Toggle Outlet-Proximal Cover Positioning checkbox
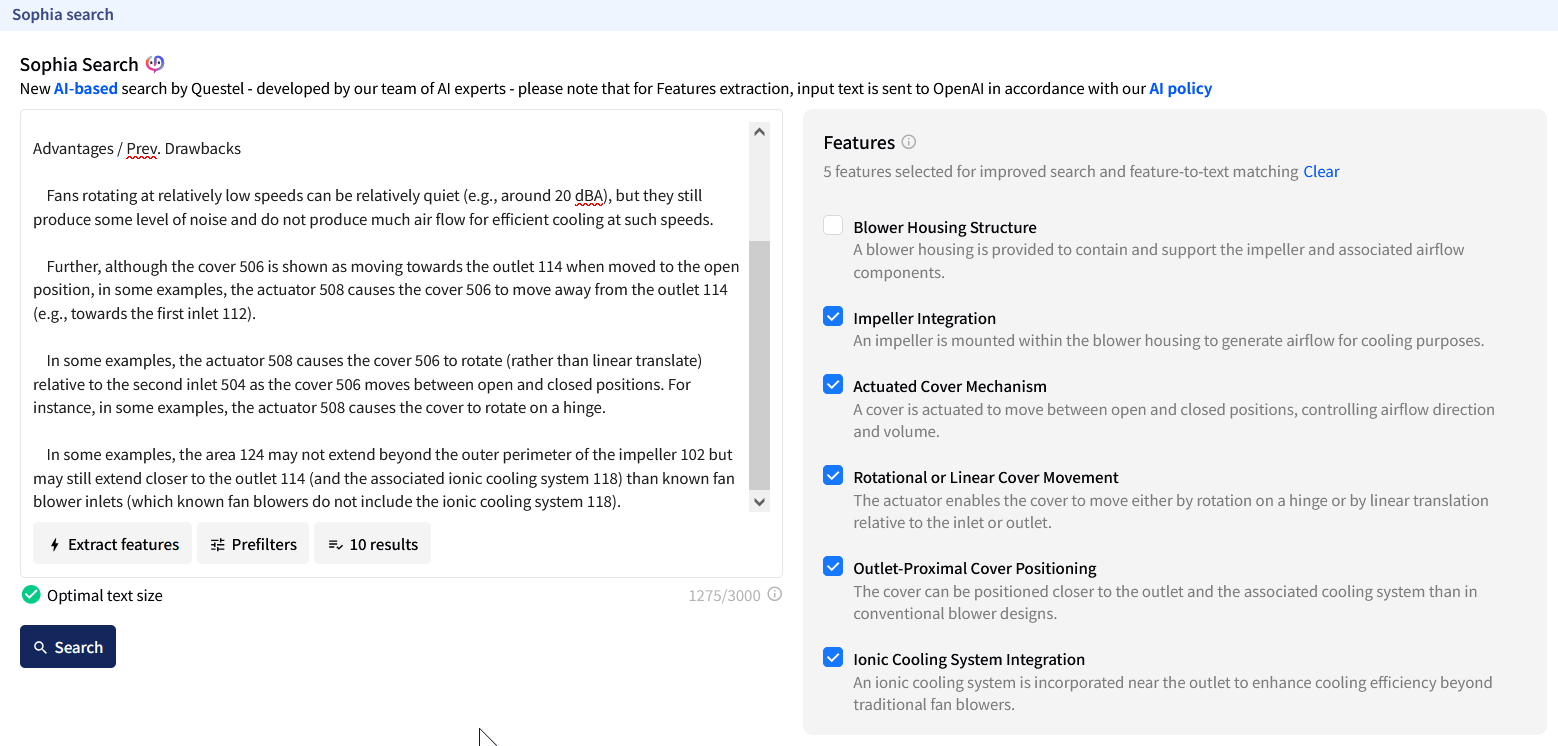 [833, 567]
